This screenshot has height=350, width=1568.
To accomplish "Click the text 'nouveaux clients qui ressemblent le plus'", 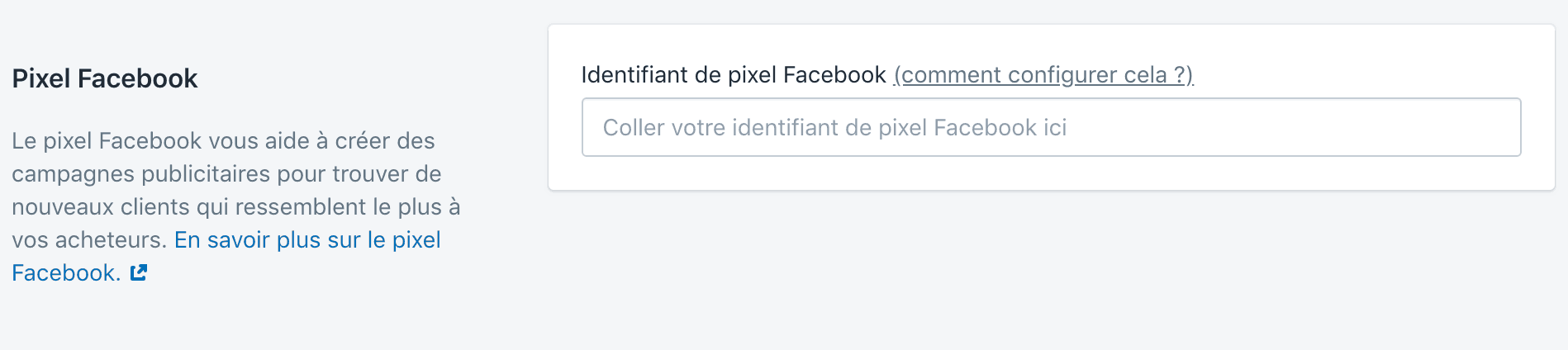I will [x=227, y=206].
